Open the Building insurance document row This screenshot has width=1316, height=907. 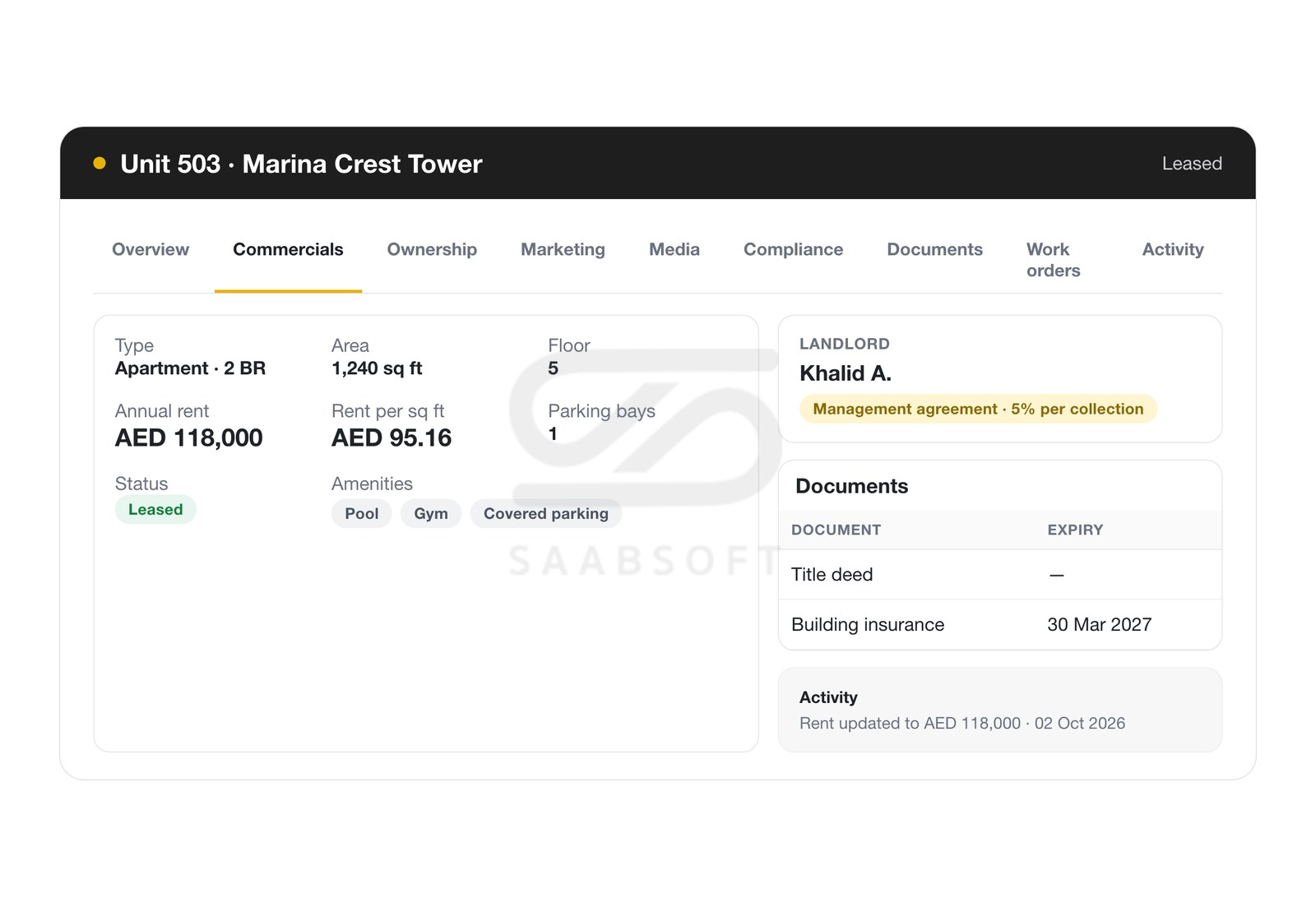click(1000, 625)
